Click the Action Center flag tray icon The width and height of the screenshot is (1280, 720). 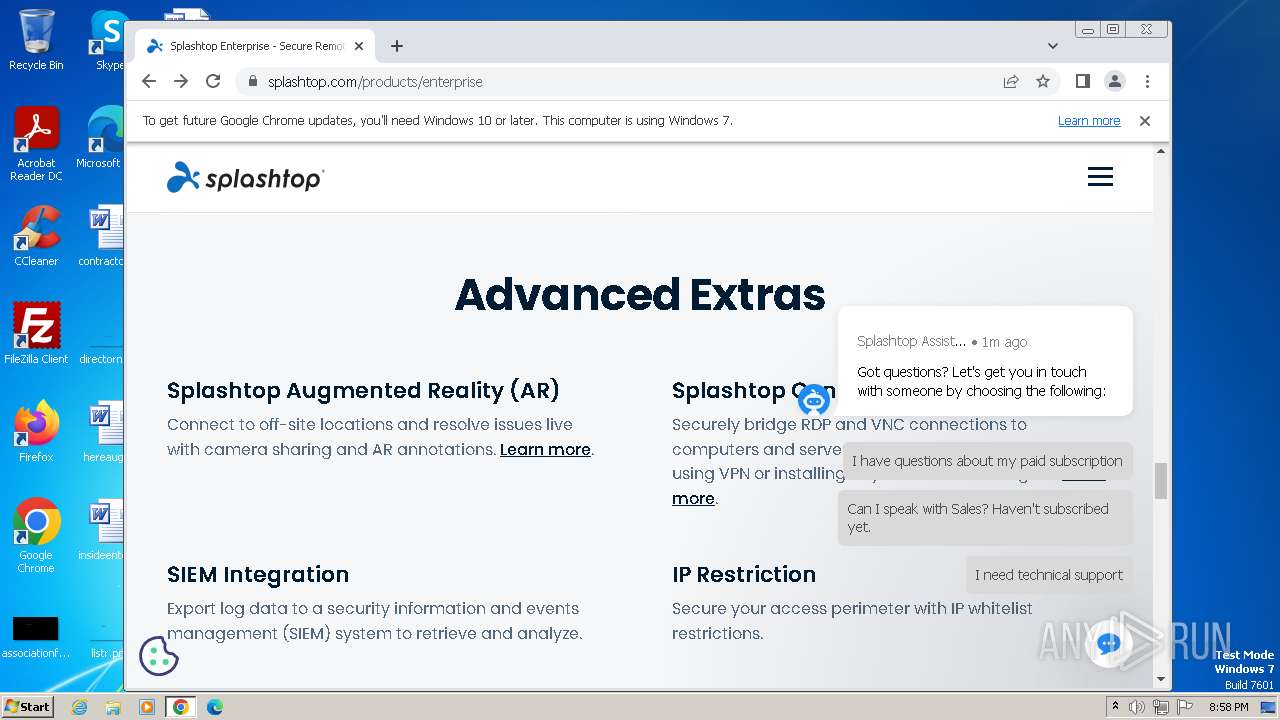click(x=1183, y=707)
